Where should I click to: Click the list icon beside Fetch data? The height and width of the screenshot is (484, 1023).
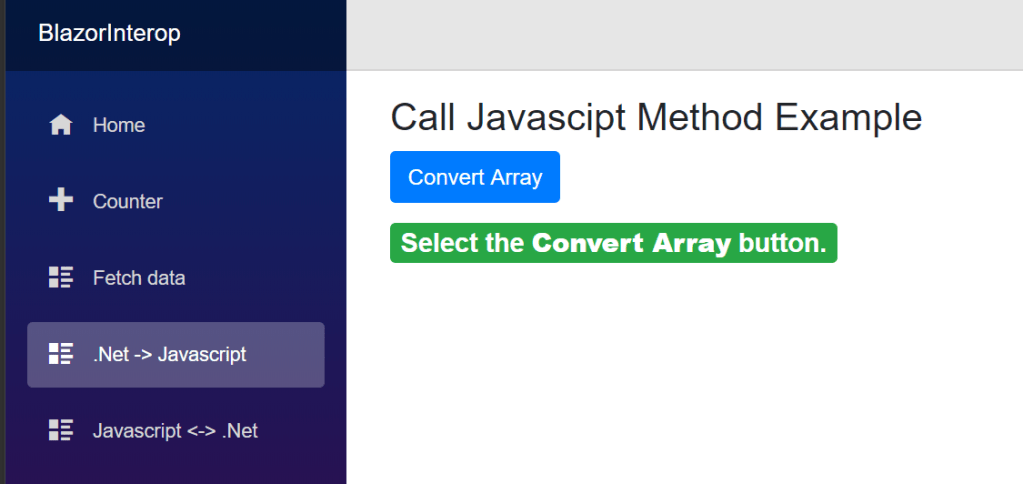point(61,278)
